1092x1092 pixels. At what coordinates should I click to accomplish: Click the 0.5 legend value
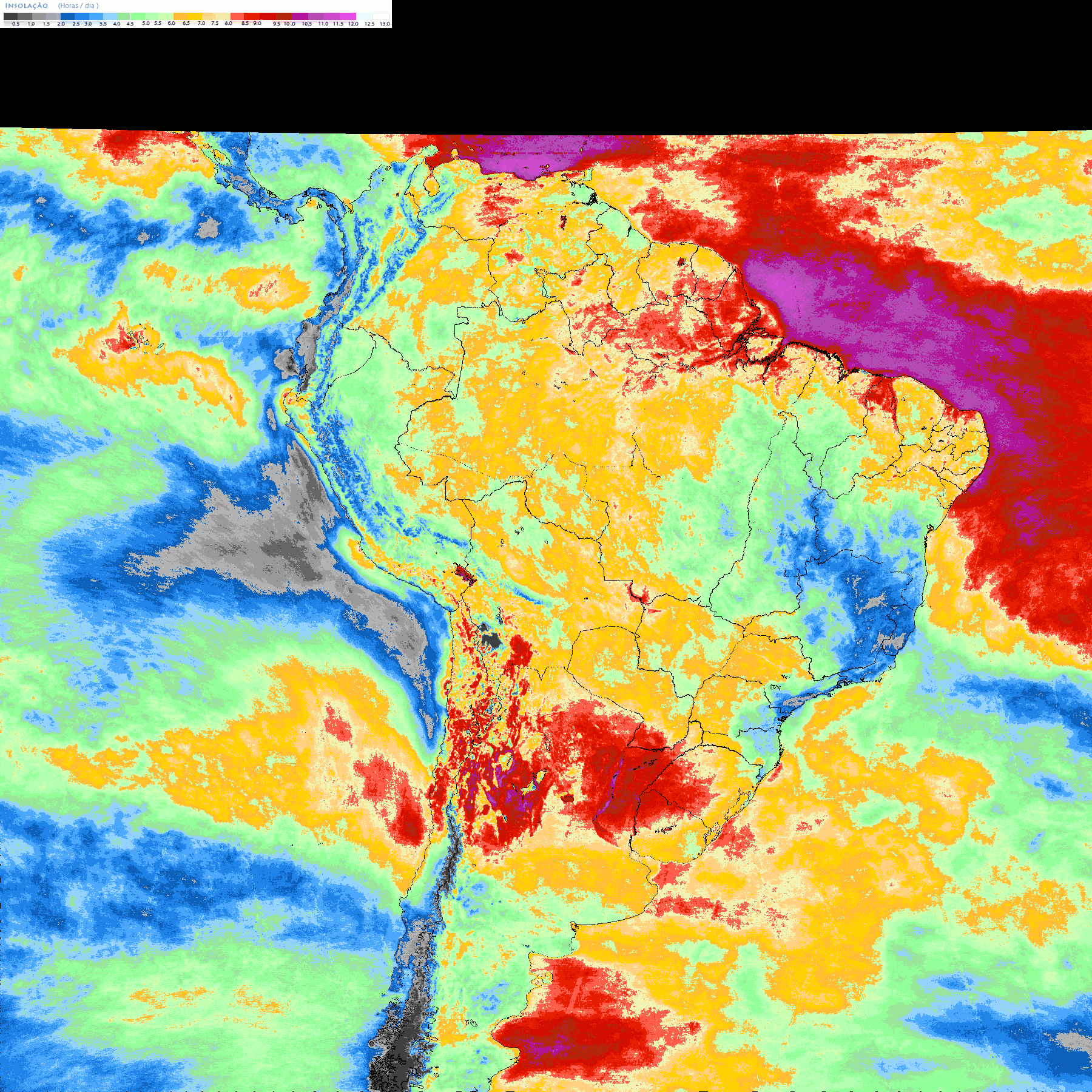pyautogui.click(x=16, y=24)
